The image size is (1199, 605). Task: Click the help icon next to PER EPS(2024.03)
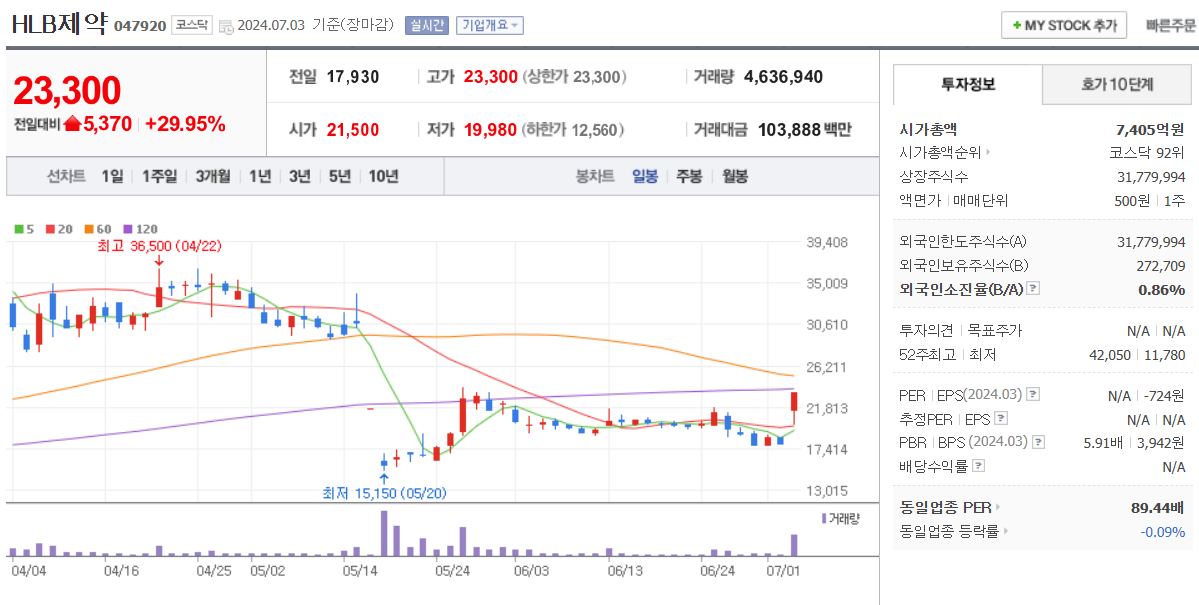click(1033, 395)
